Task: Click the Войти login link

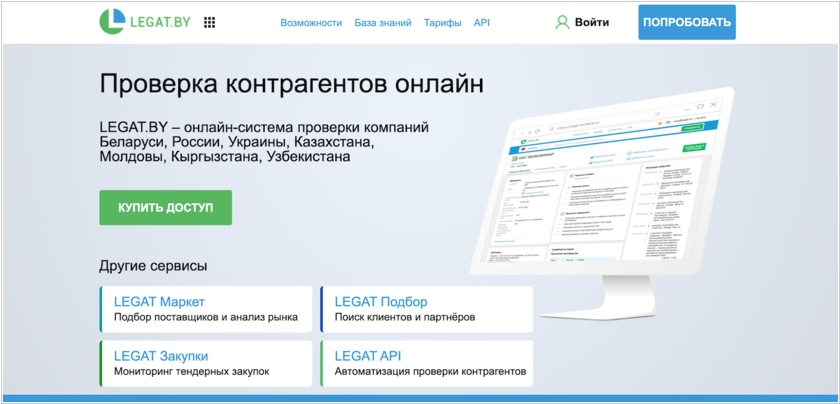Action: click(592, 23)
